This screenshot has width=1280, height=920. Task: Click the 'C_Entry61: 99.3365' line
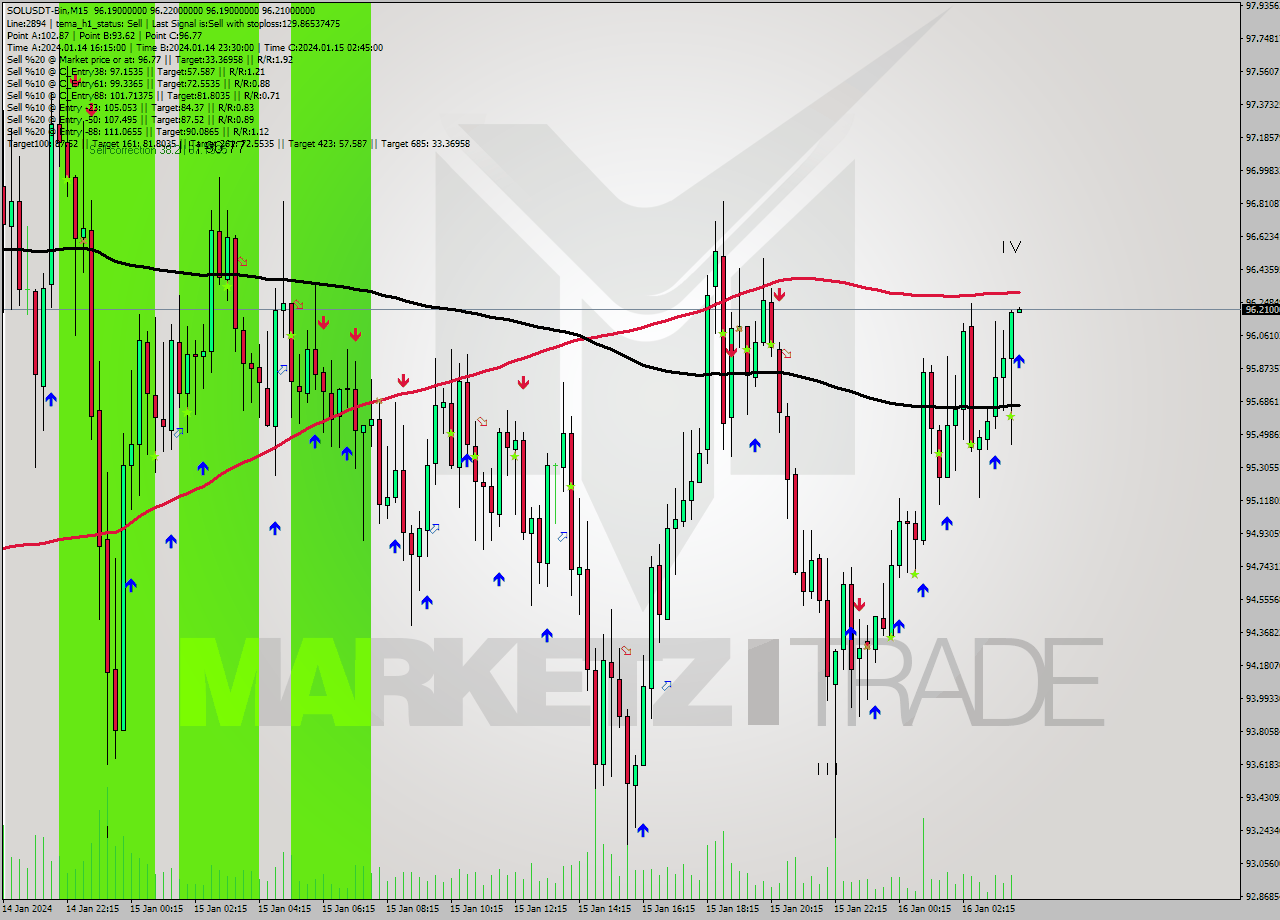pyautogui.click(x=138, y=83)
